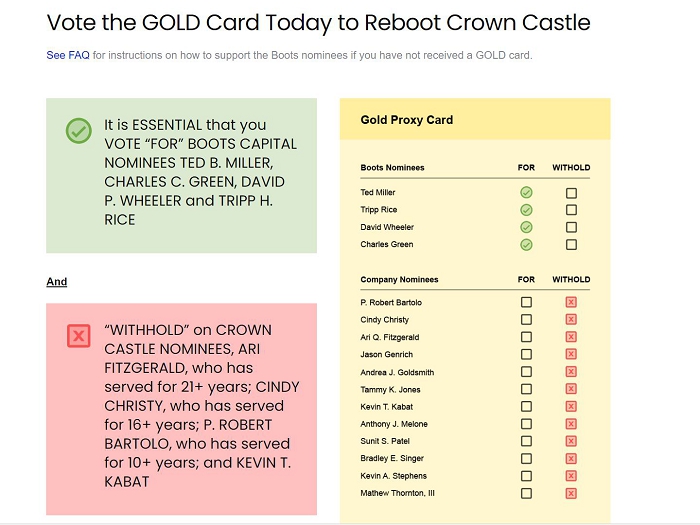
Task: Click the Gold Proxy Card header
Action: click(x=407, y=120)
